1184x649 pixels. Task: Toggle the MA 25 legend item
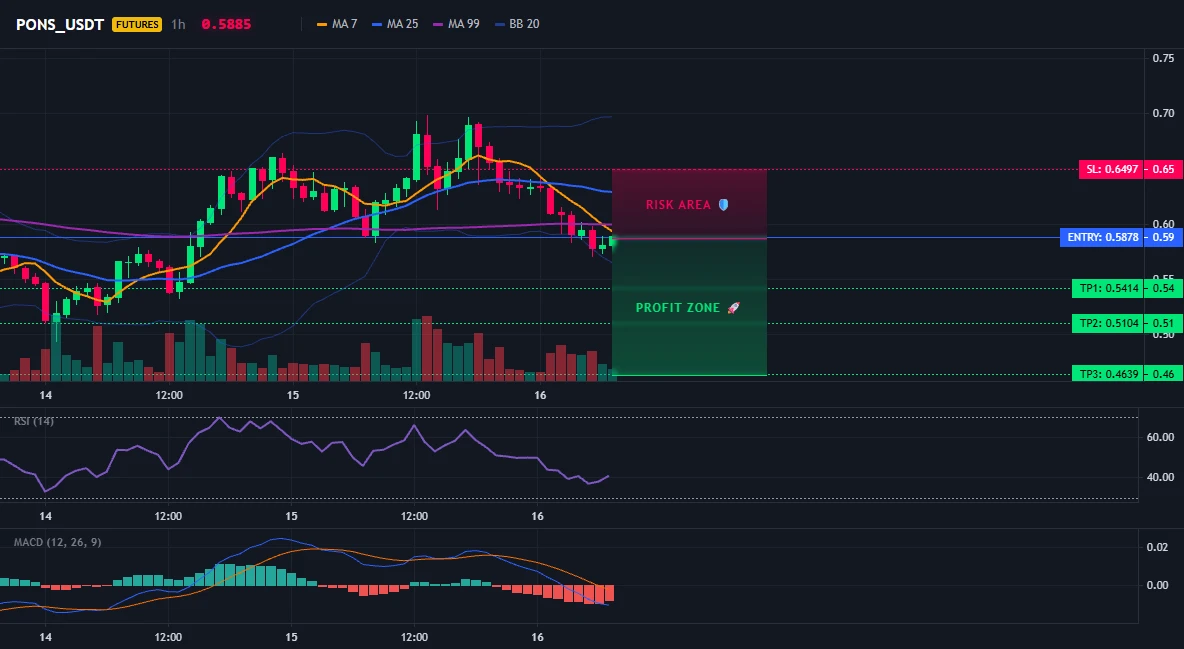(x=395, y=24)
